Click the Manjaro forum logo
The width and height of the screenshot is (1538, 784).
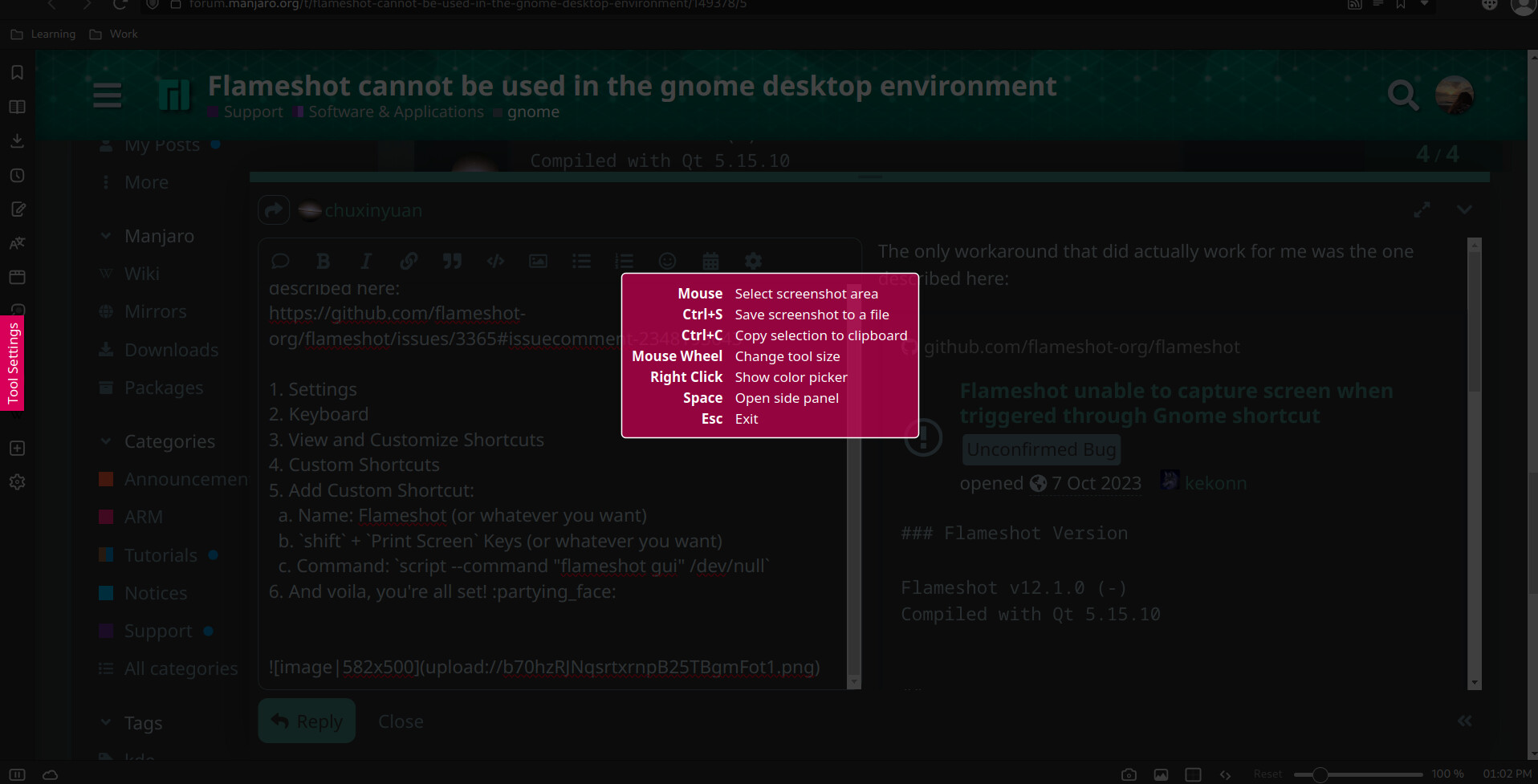tap(174, 95)
